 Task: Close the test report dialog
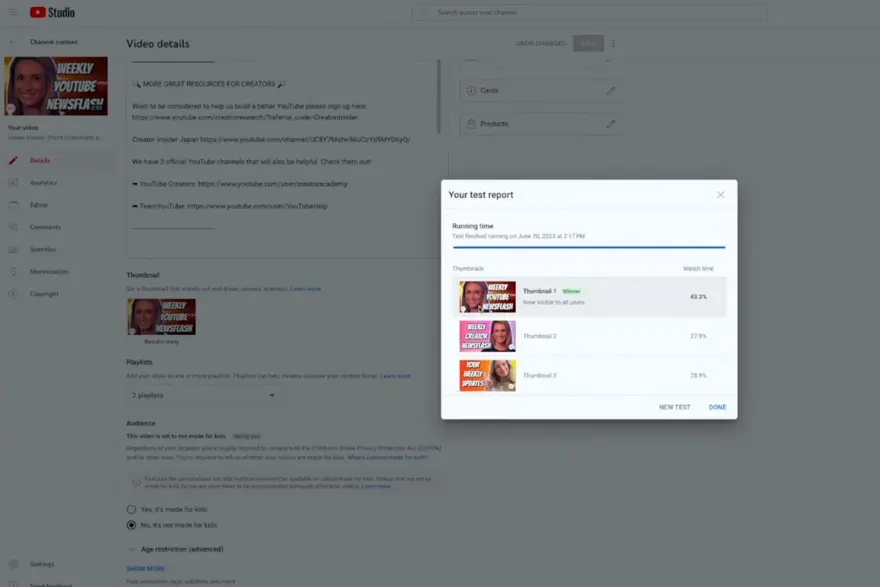pos(720,195)
